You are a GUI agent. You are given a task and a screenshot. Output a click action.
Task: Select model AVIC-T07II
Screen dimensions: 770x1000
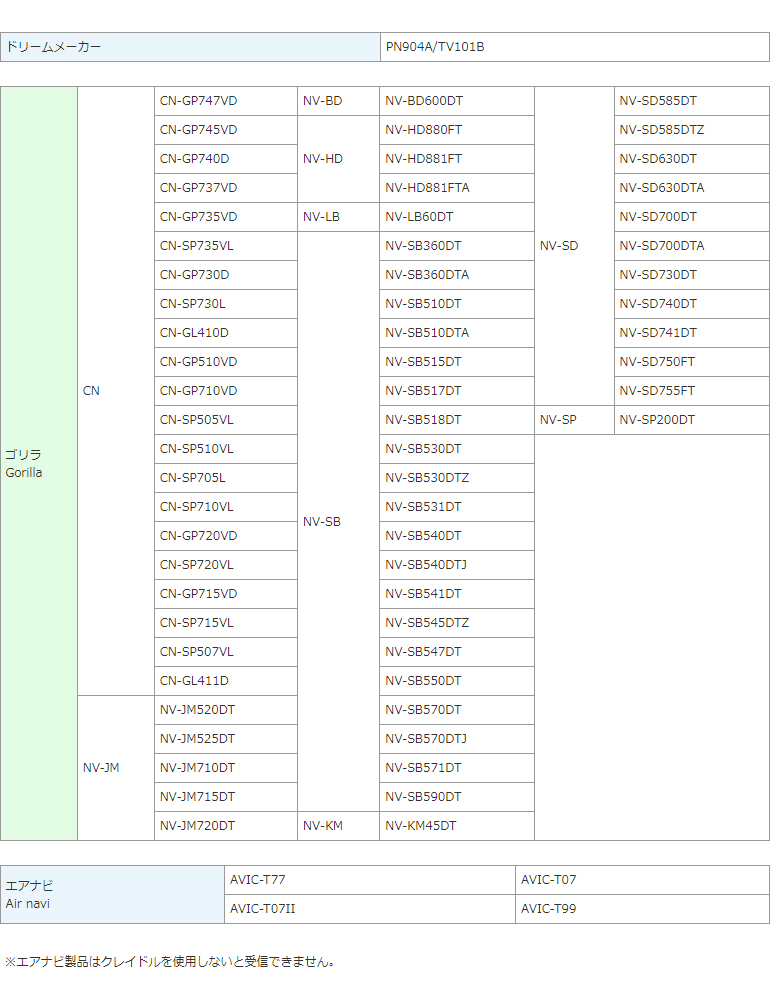click(x=370, y=909)
